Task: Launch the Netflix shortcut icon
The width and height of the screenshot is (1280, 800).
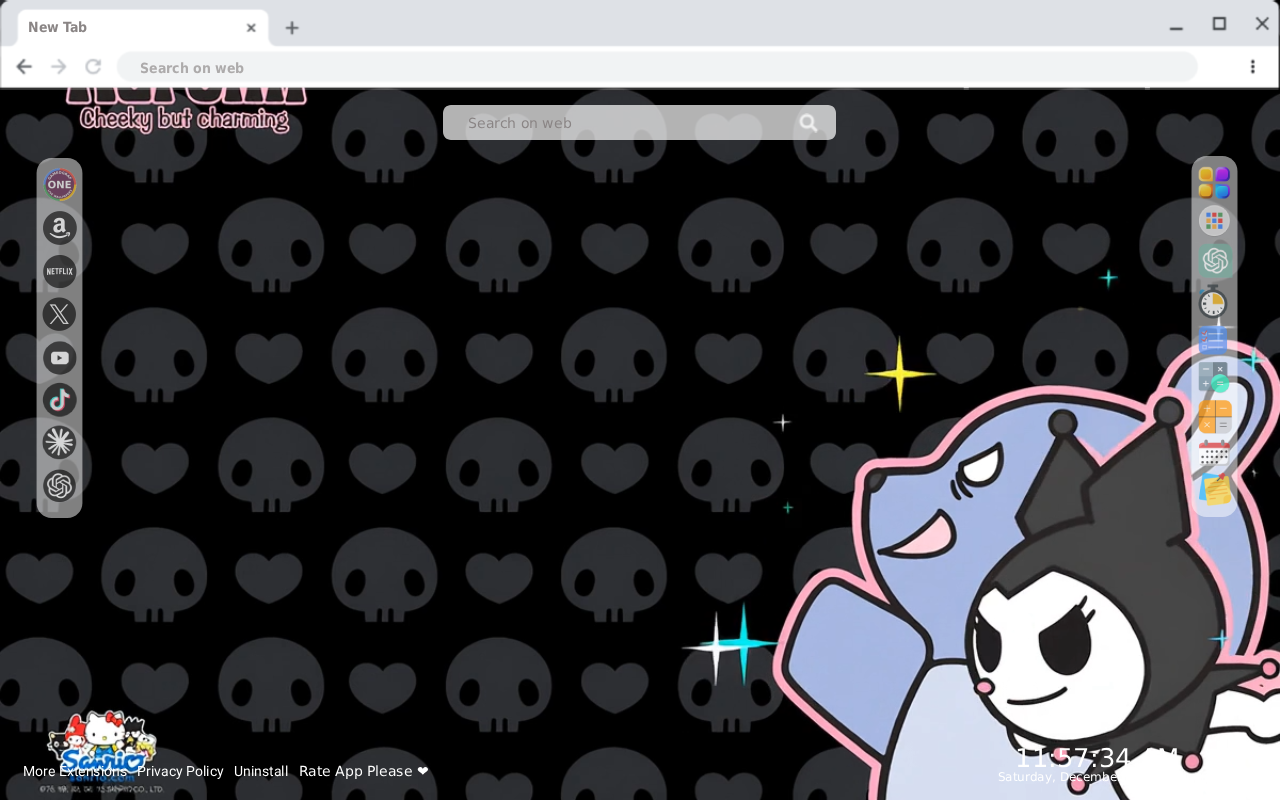Action: pos(59,271)
